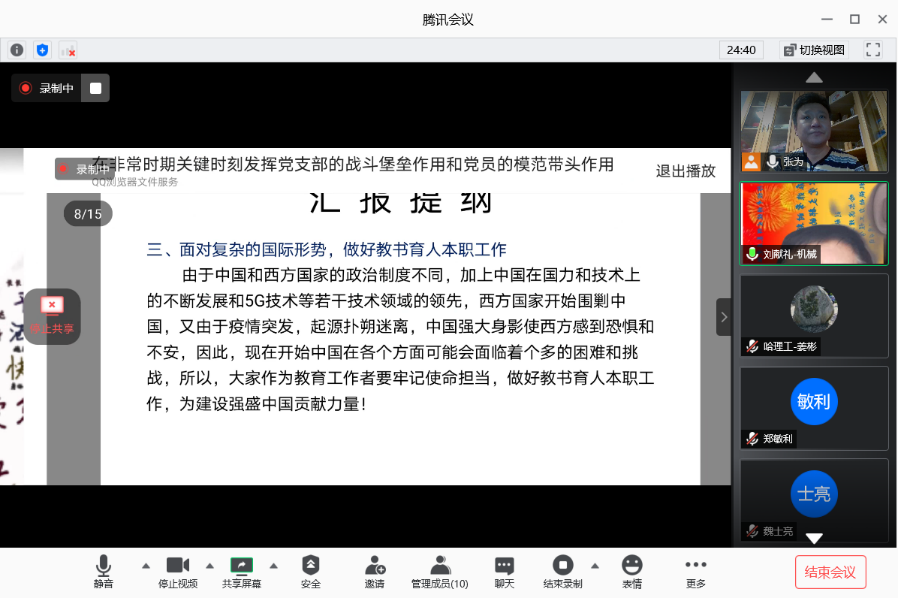Click the blue security shield icon
The image size is (898, 598).
(42, 50)
